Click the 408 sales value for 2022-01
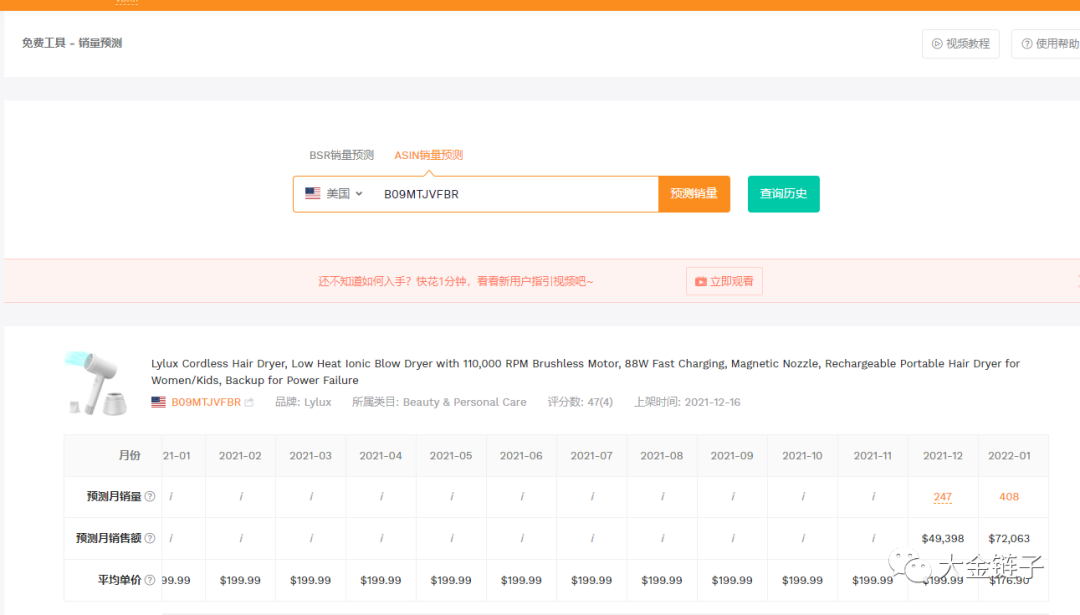This screenshot has height=615, width=1080. 1009,497
